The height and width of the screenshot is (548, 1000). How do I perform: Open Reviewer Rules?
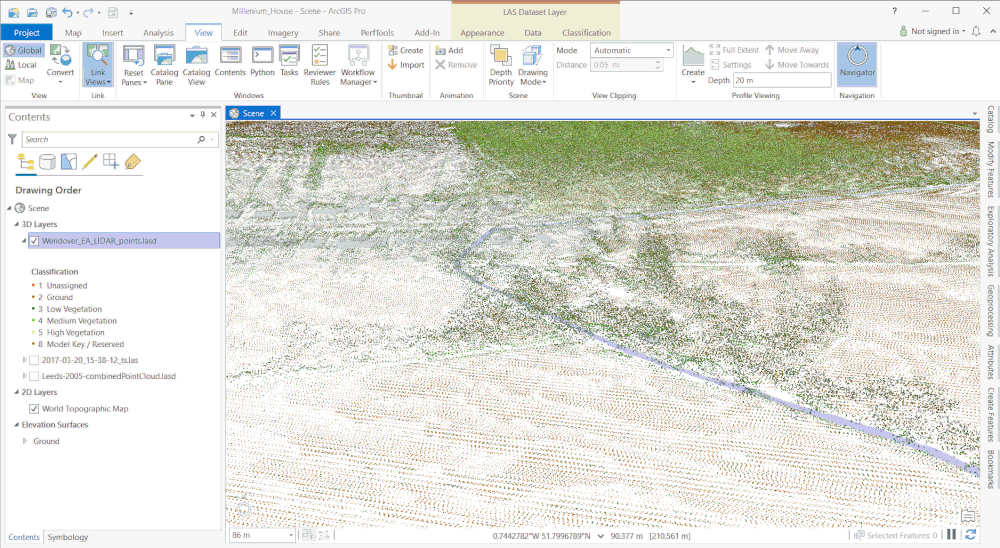[x=320, y=65]
